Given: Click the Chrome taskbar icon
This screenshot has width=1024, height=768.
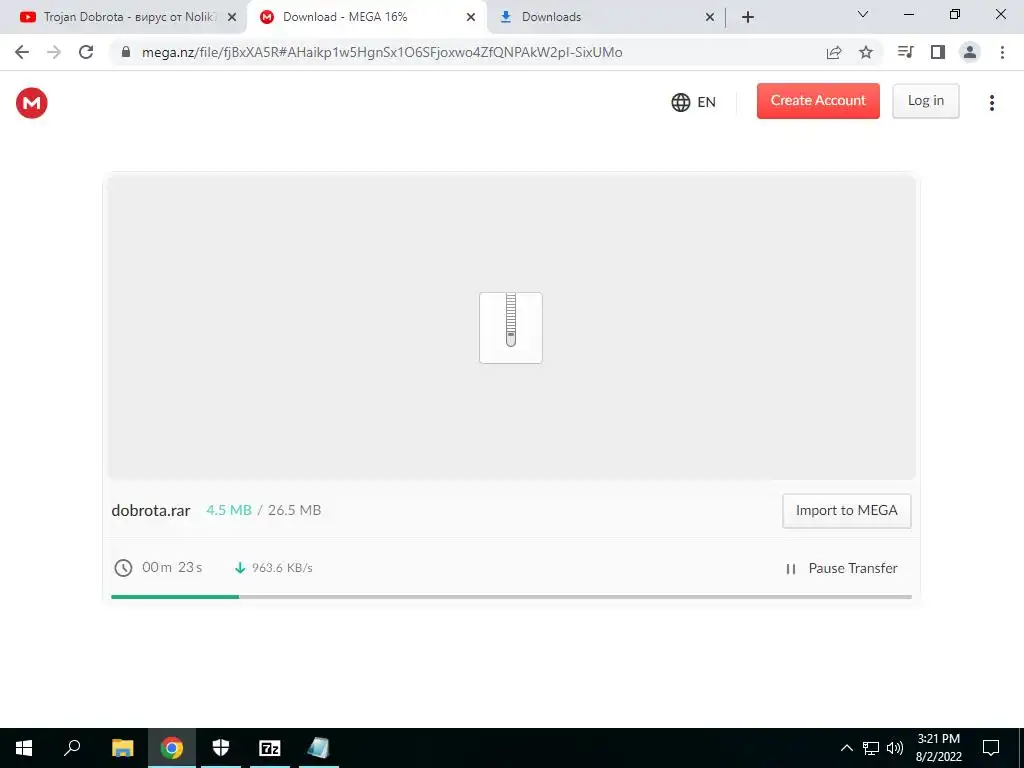Looking at the screenshot, I should [x=172, y=748].
